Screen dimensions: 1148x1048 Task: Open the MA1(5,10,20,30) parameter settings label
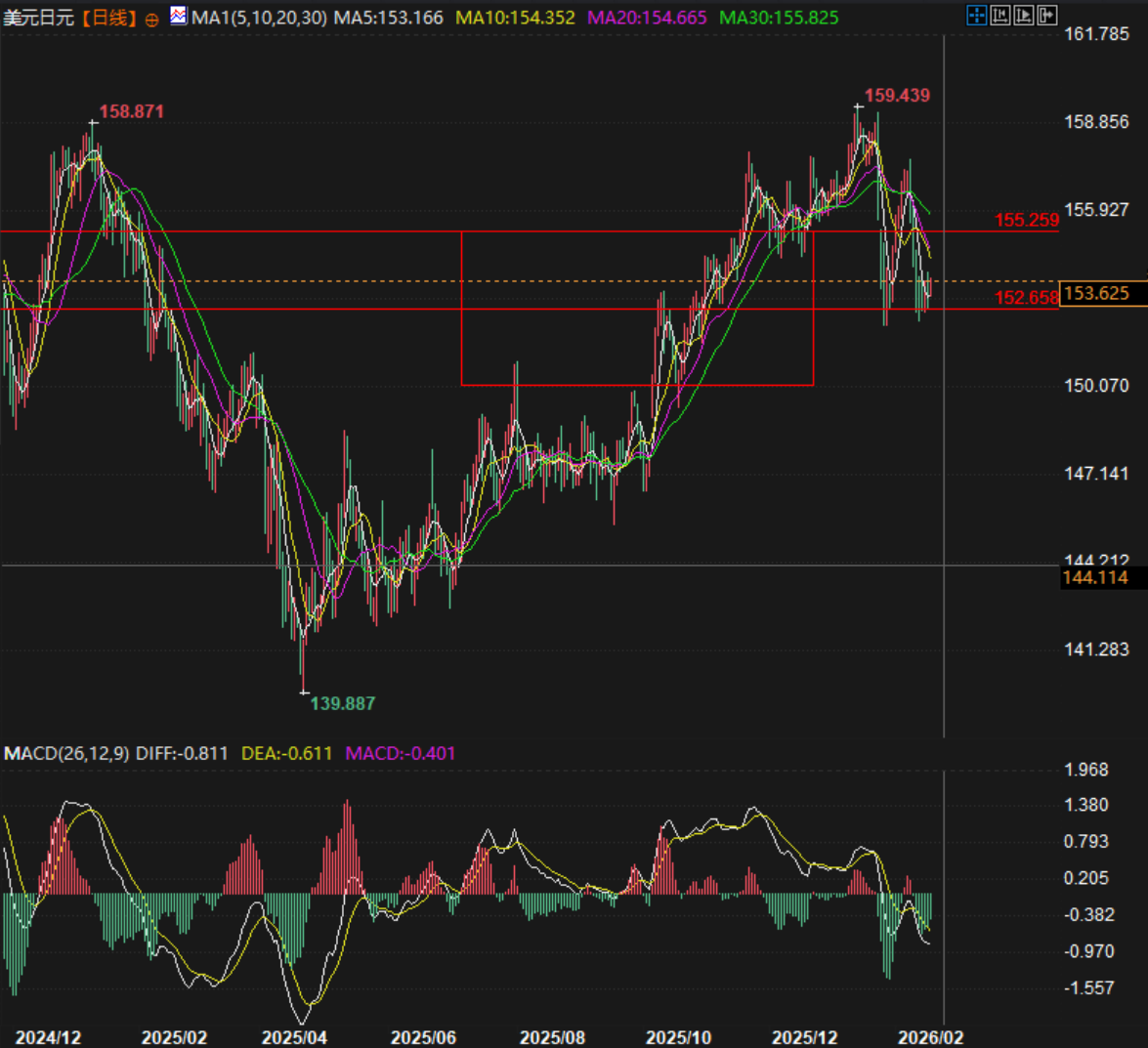259,18
